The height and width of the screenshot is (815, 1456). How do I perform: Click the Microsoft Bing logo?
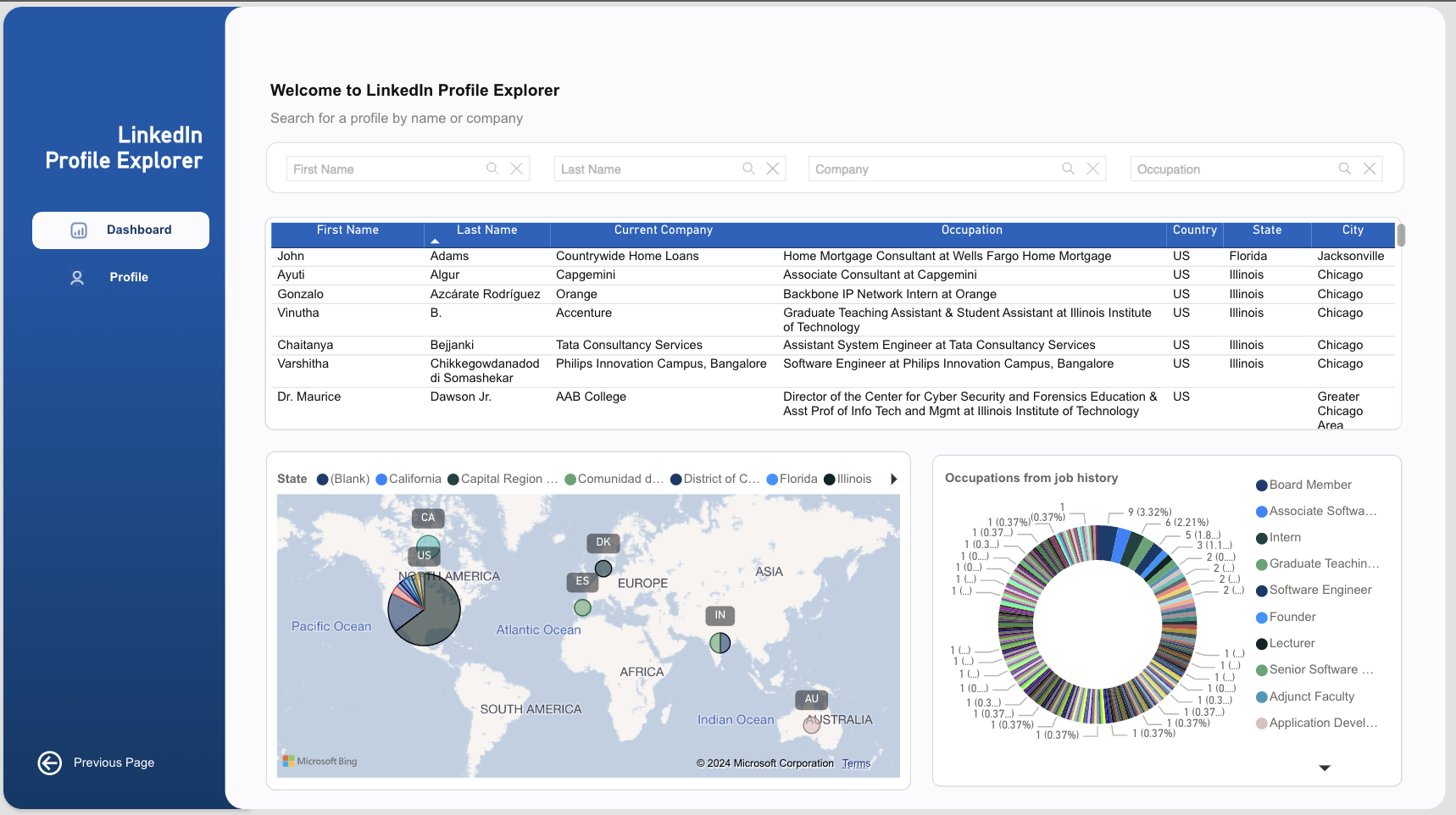[x=320, y=761]
